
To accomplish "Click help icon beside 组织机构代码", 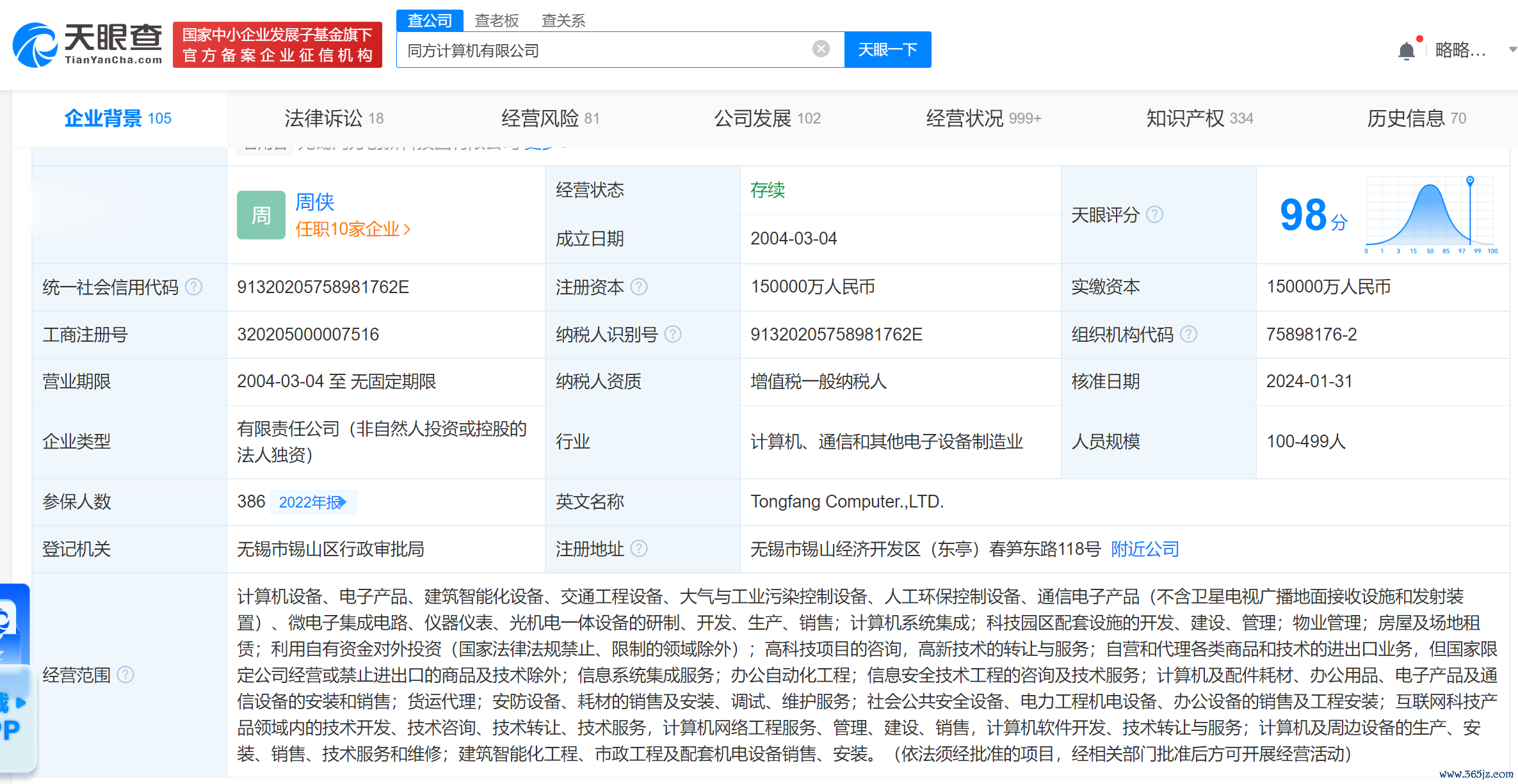I will click(1188, 334).
